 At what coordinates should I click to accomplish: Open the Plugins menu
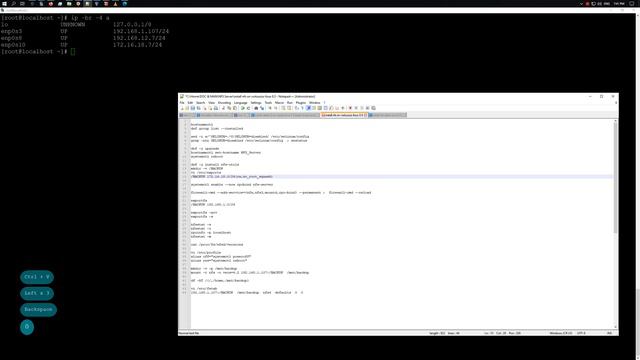300,103
